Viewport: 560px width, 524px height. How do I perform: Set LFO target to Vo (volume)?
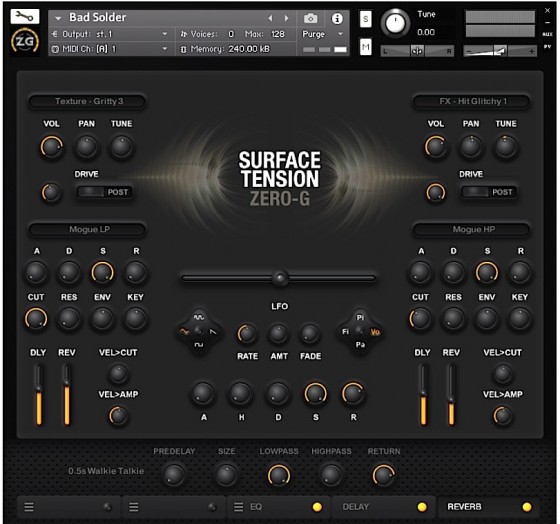(375, 332)
